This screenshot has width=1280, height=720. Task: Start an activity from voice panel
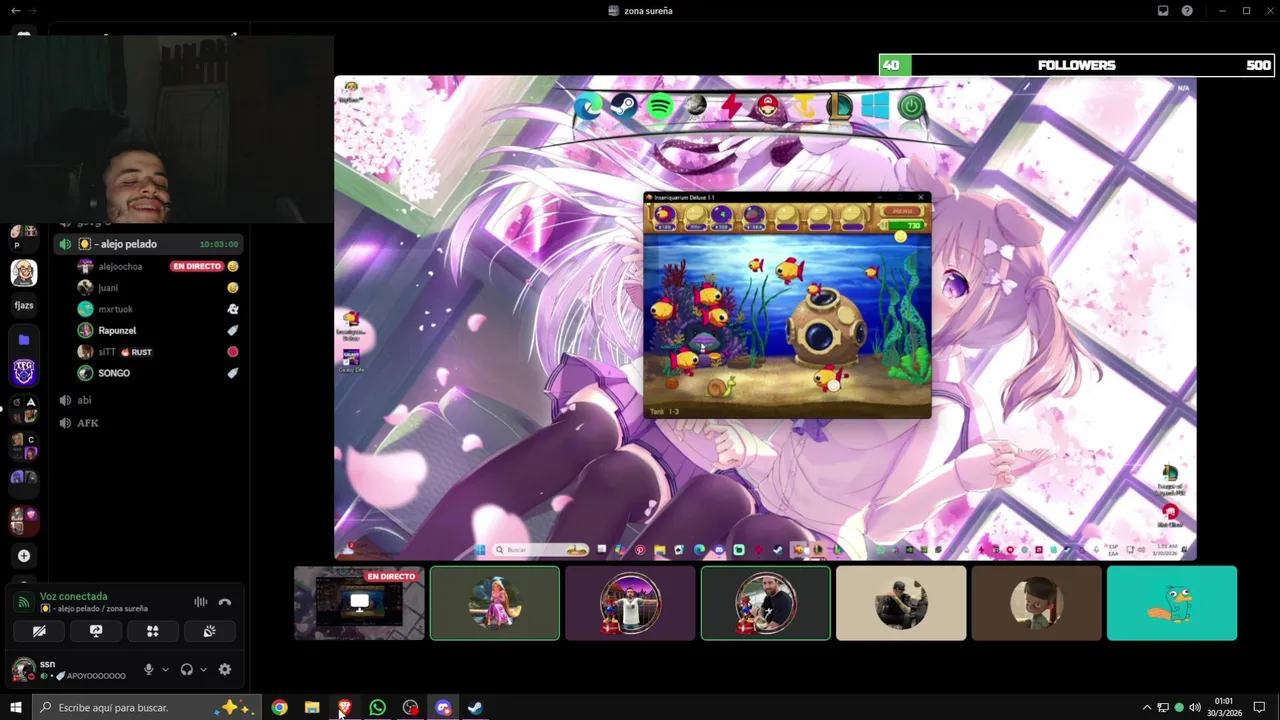[153, 631]
